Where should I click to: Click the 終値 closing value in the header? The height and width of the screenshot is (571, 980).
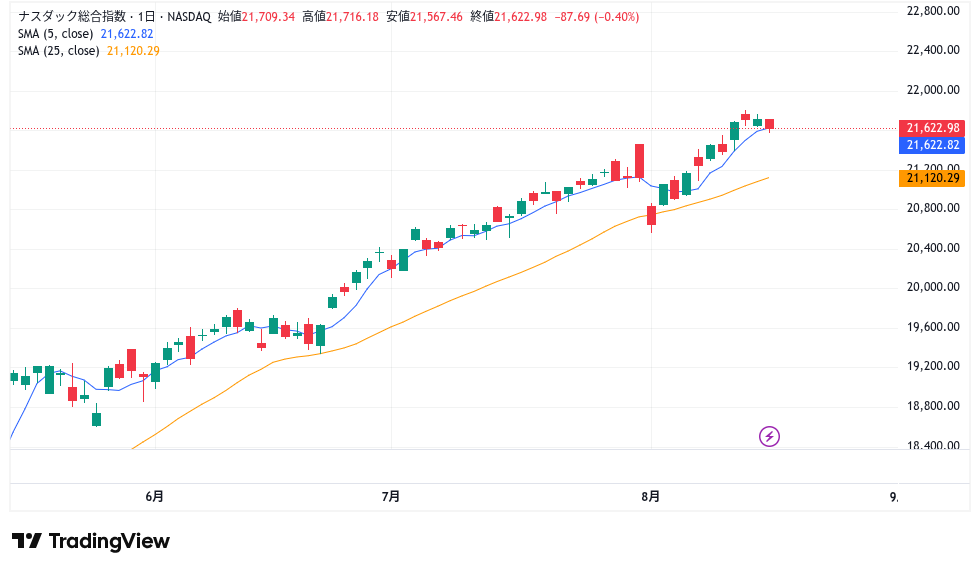(x=521, y=17)
